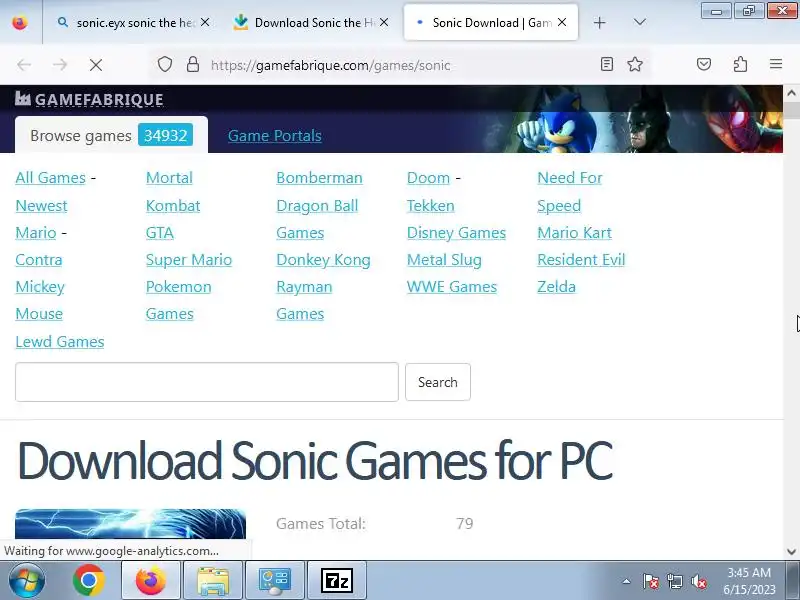The height and width of the screenshot is (600, 800).
Task: Click the address bar URL
Action: pos(331,65)
